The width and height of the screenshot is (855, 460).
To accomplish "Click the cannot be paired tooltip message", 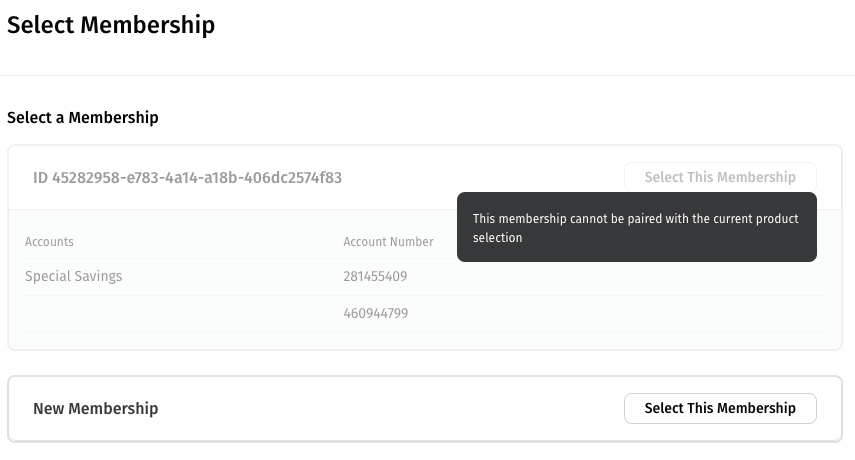I will 636,228.
